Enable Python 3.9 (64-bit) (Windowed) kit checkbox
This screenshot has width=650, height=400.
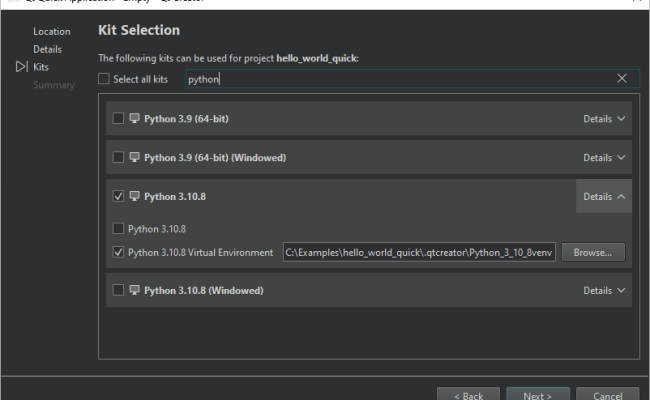118,158
